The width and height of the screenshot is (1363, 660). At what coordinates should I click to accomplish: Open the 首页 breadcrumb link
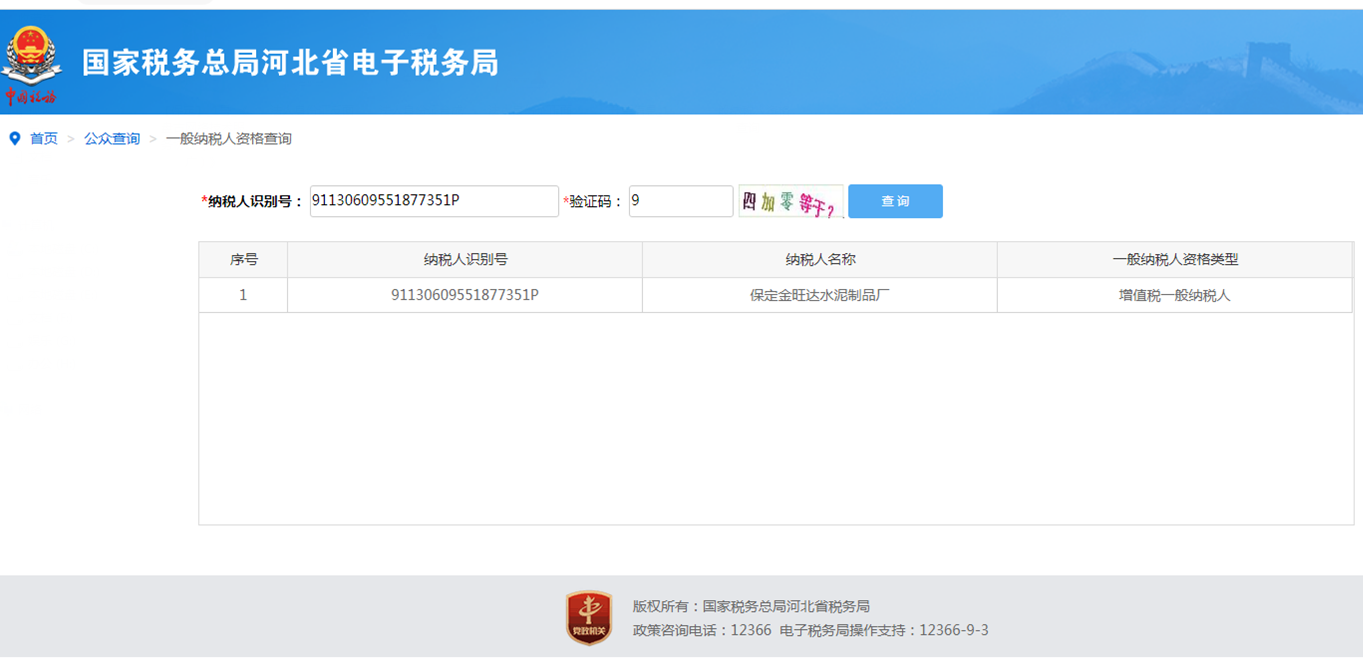tap(43, 139)
